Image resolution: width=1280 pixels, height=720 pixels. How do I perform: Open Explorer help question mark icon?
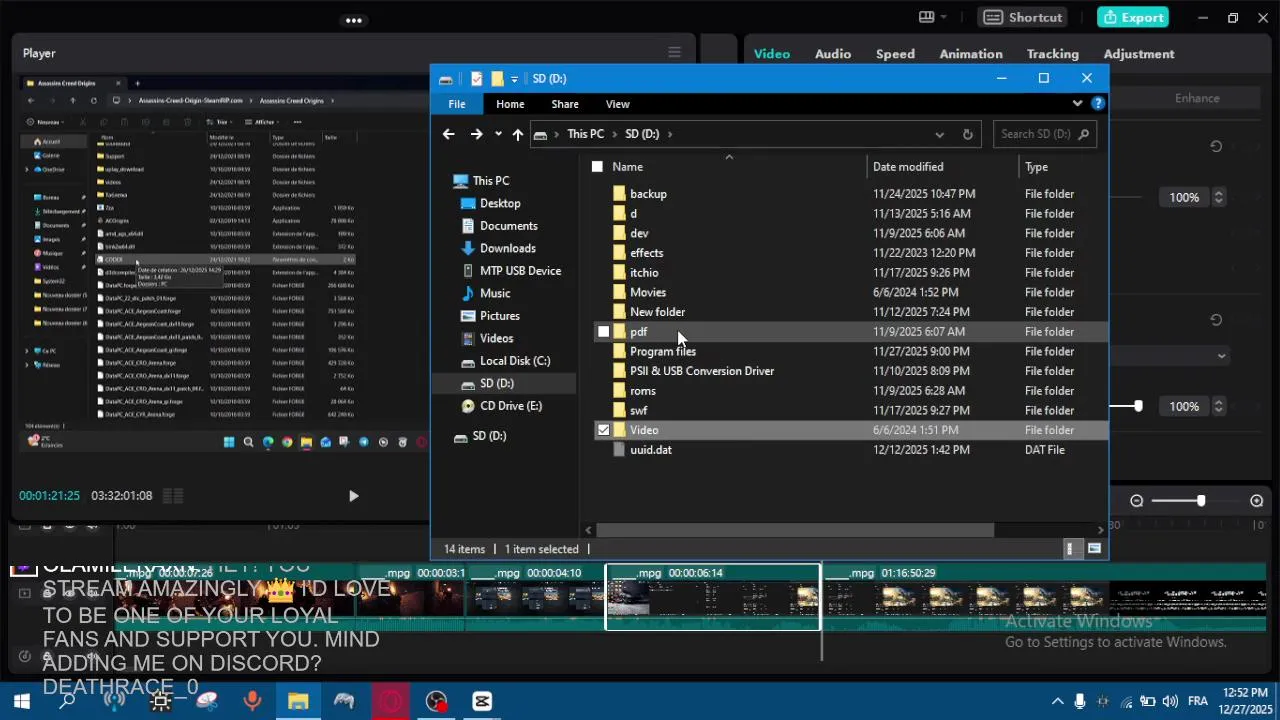1097,103
